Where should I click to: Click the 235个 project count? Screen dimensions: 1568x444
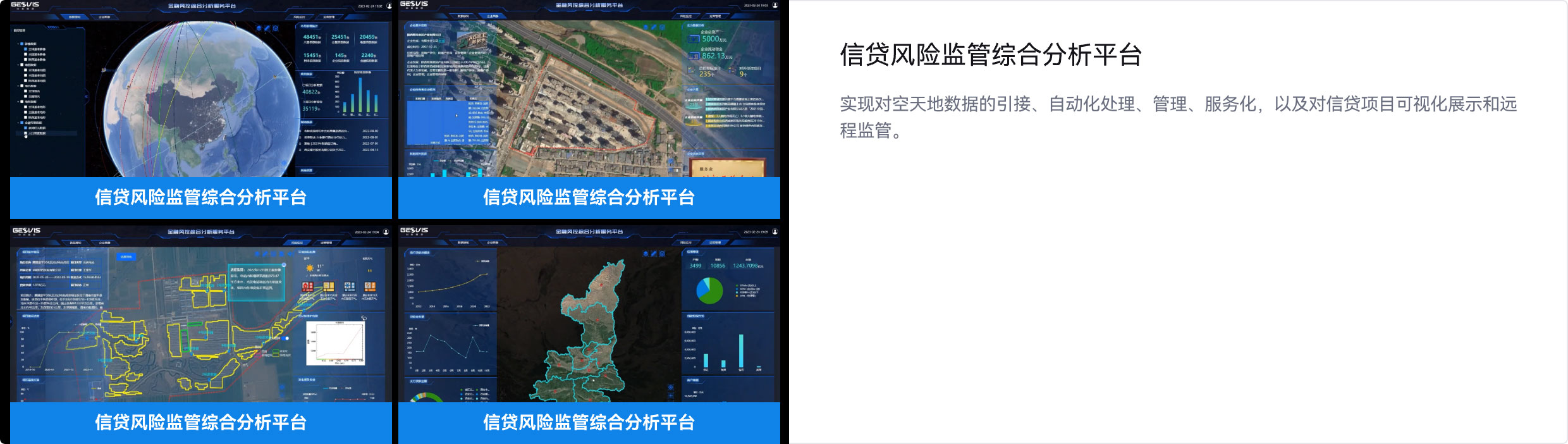(707, 74)
